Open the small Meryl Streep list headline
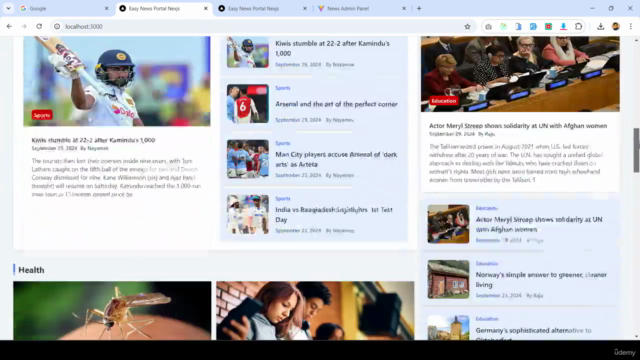The height and width of the screenshot is (360, 640). tap(539, 224)
